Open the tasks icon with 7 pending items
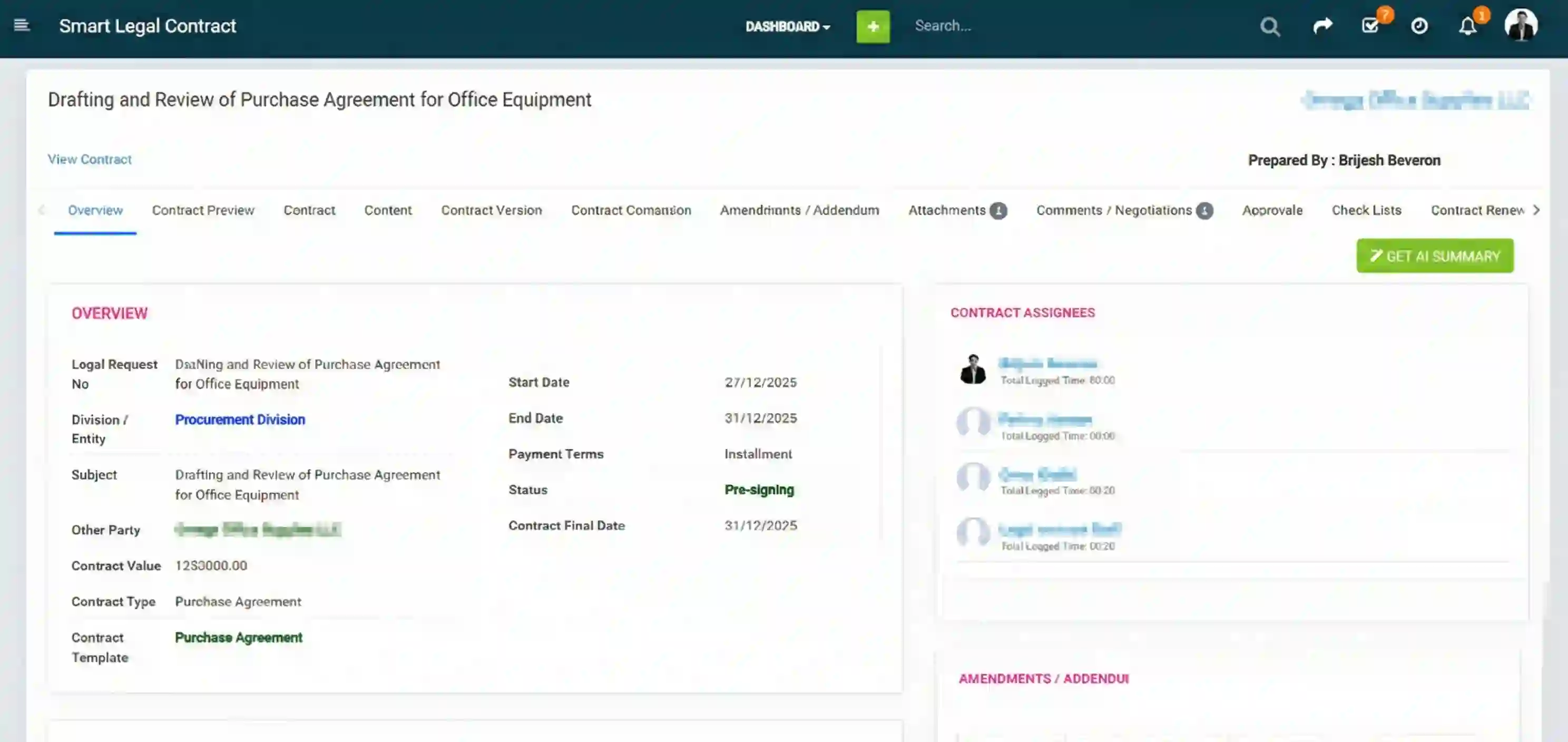 (x=1371, y=26)
